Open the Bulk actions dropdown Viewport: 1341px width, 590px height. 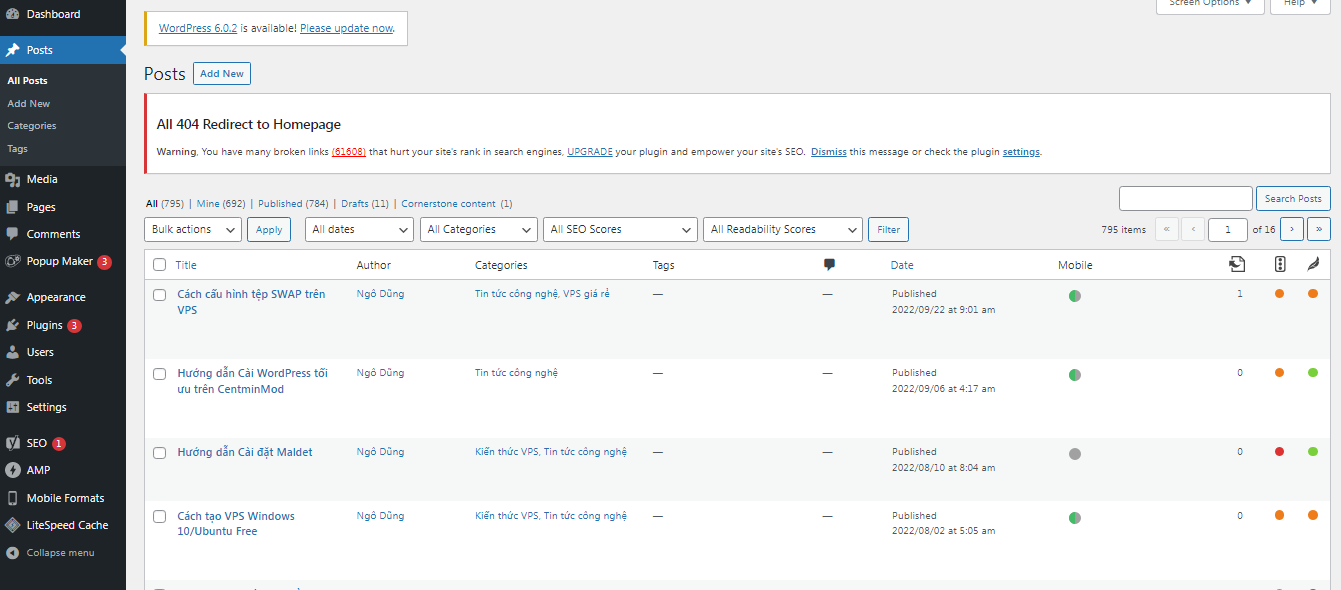point(192,229)
